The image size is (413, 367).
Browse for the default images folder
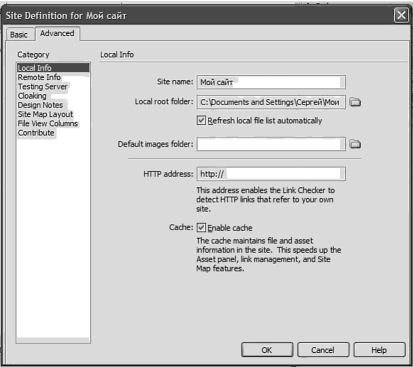[x=355, y=144]
